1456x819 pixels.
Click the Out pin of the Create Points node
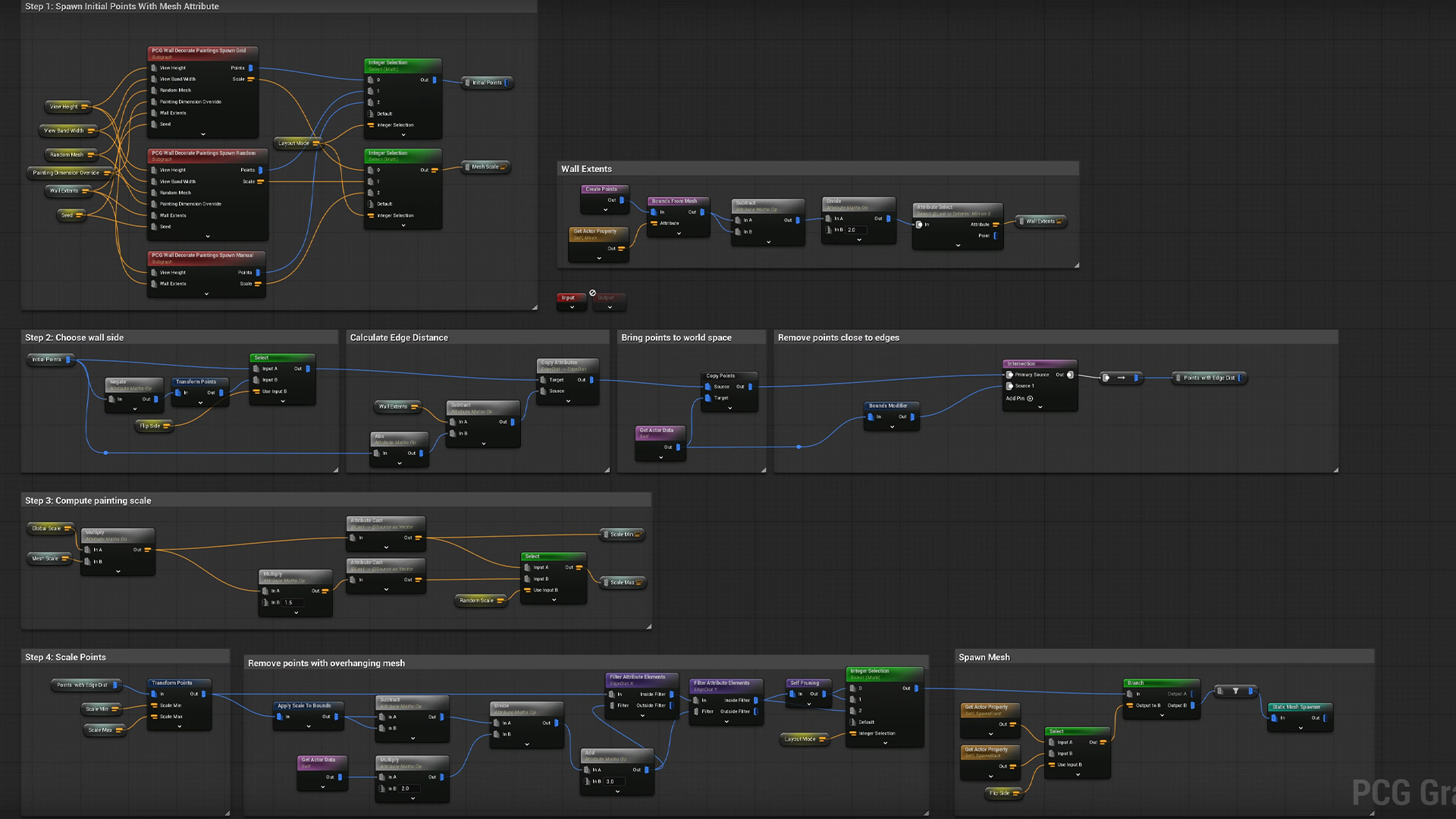[622, 200]
